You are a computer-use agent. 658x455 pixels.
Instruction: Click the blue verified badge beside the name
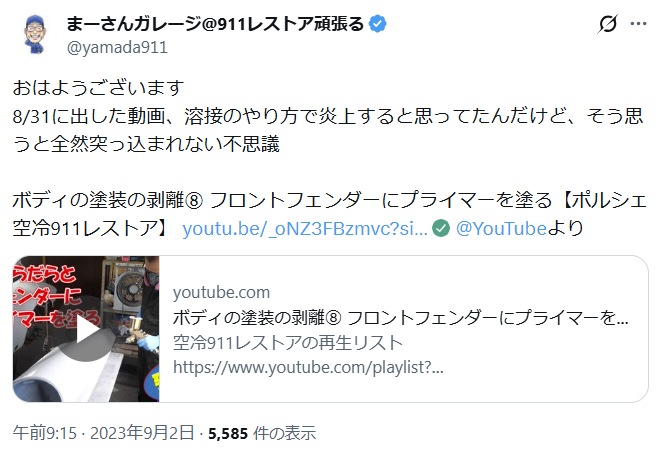click(378, 24)
